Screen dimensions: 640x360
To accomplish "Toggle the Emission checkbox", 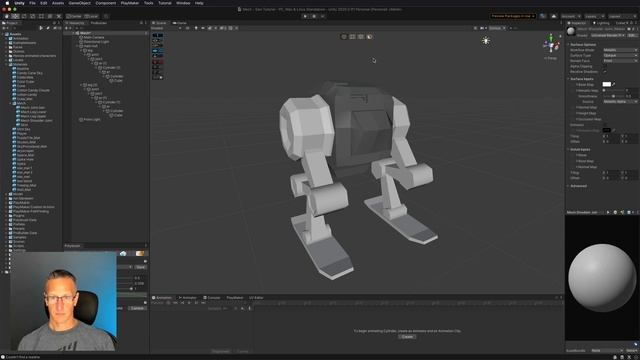I will (605, 125).
